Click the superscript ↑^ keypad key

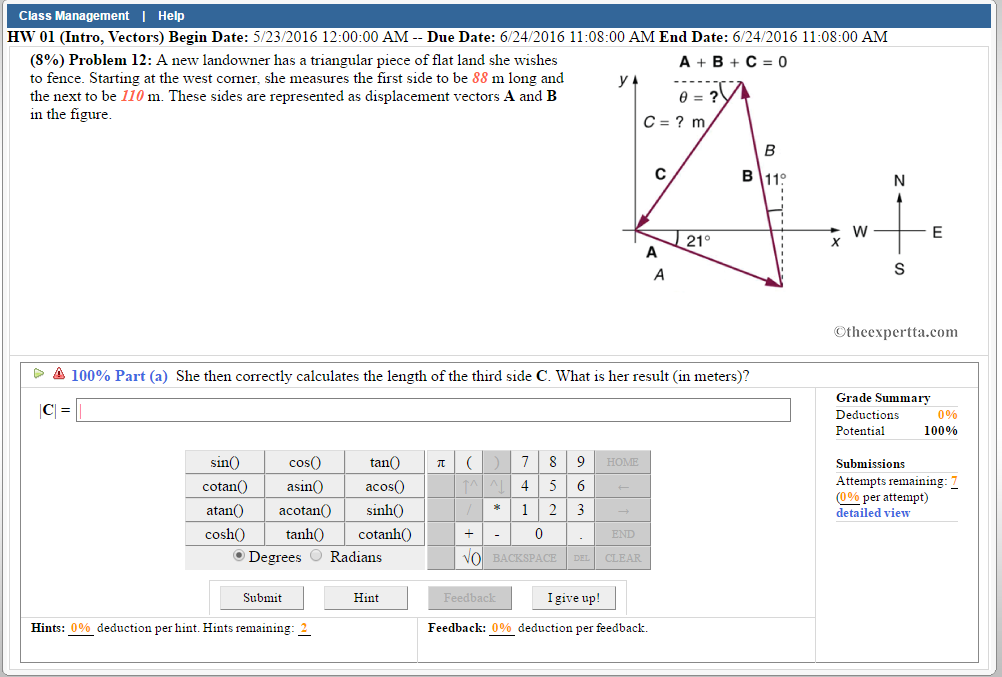click(470, 486)
